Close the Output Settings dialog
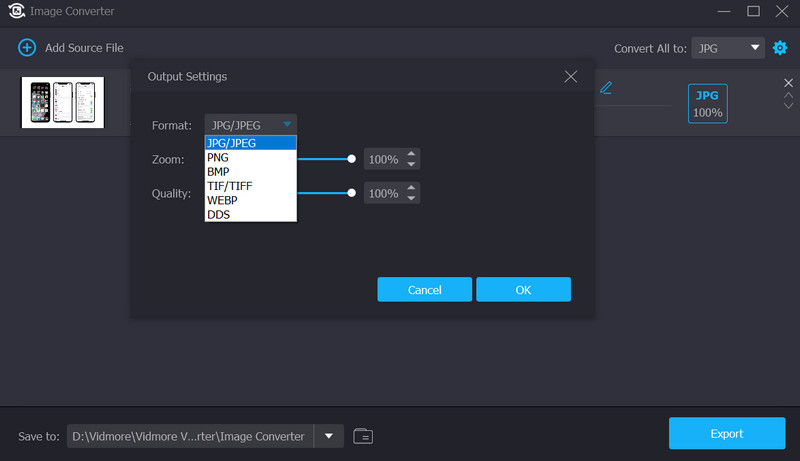The width and height of the screenshot is (800, 461). click(570, 77)
